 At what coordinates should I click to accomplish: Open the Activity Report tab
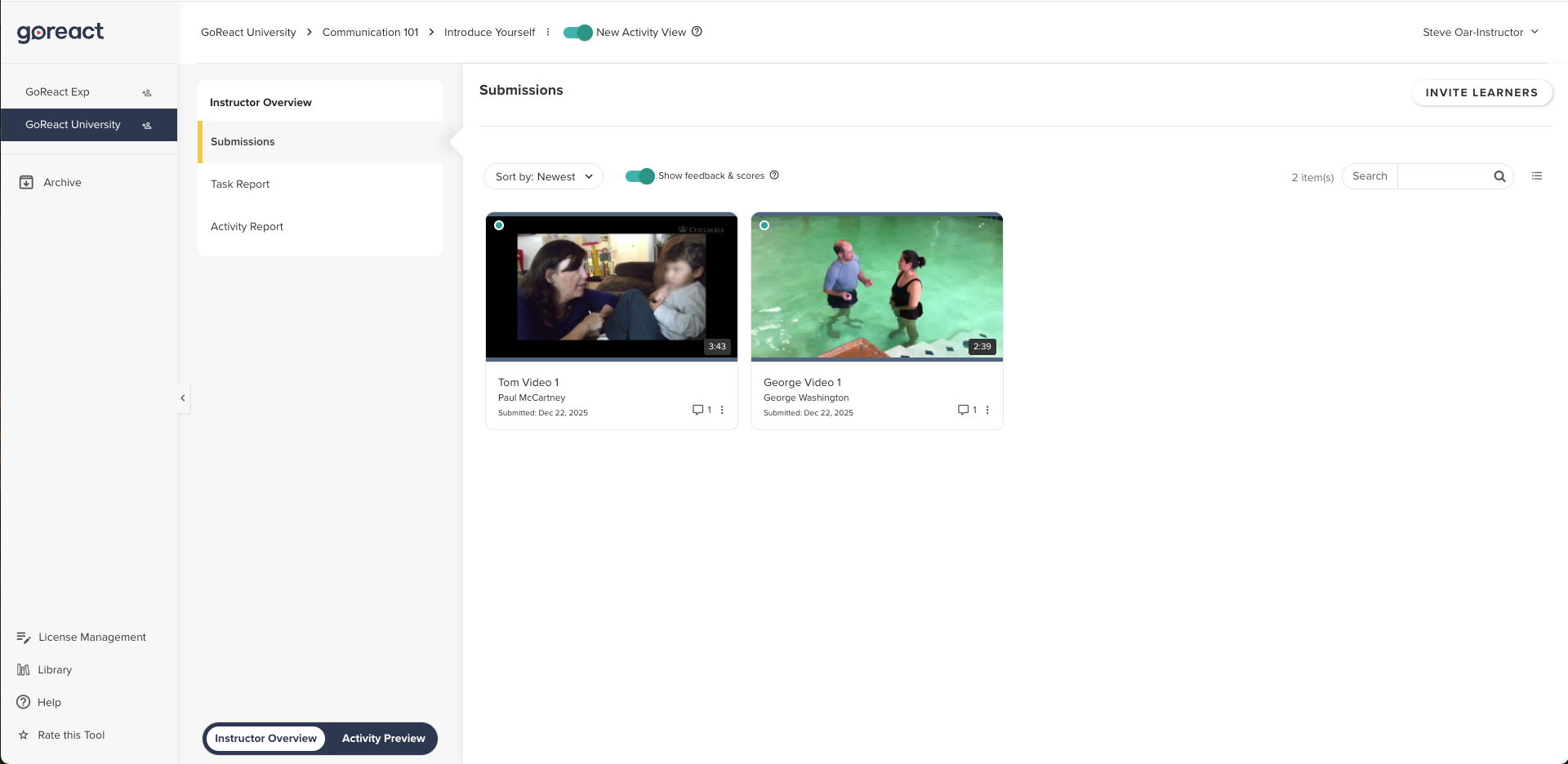246,226
